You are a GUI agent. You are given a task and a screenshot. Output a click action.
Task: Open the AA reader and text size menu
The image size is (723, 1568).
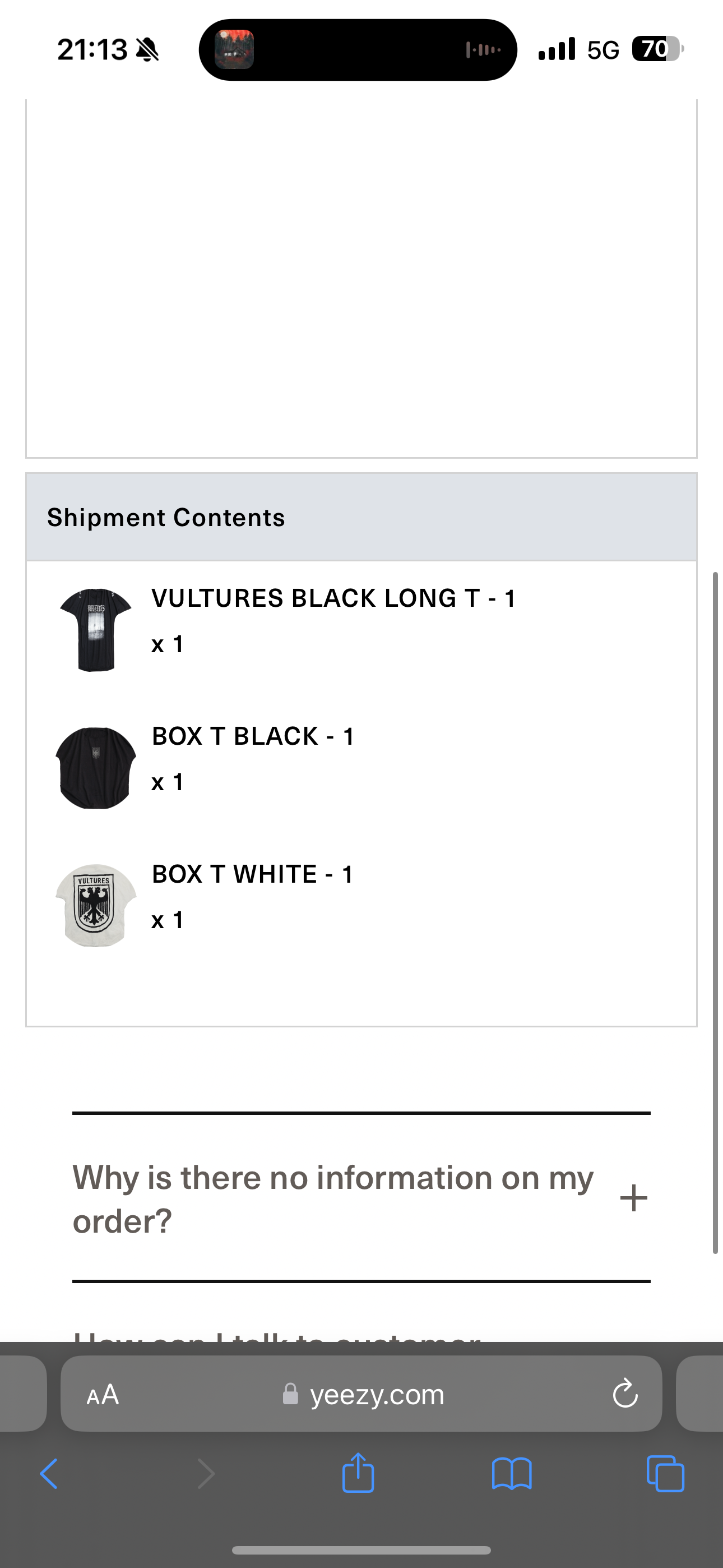103,1394
